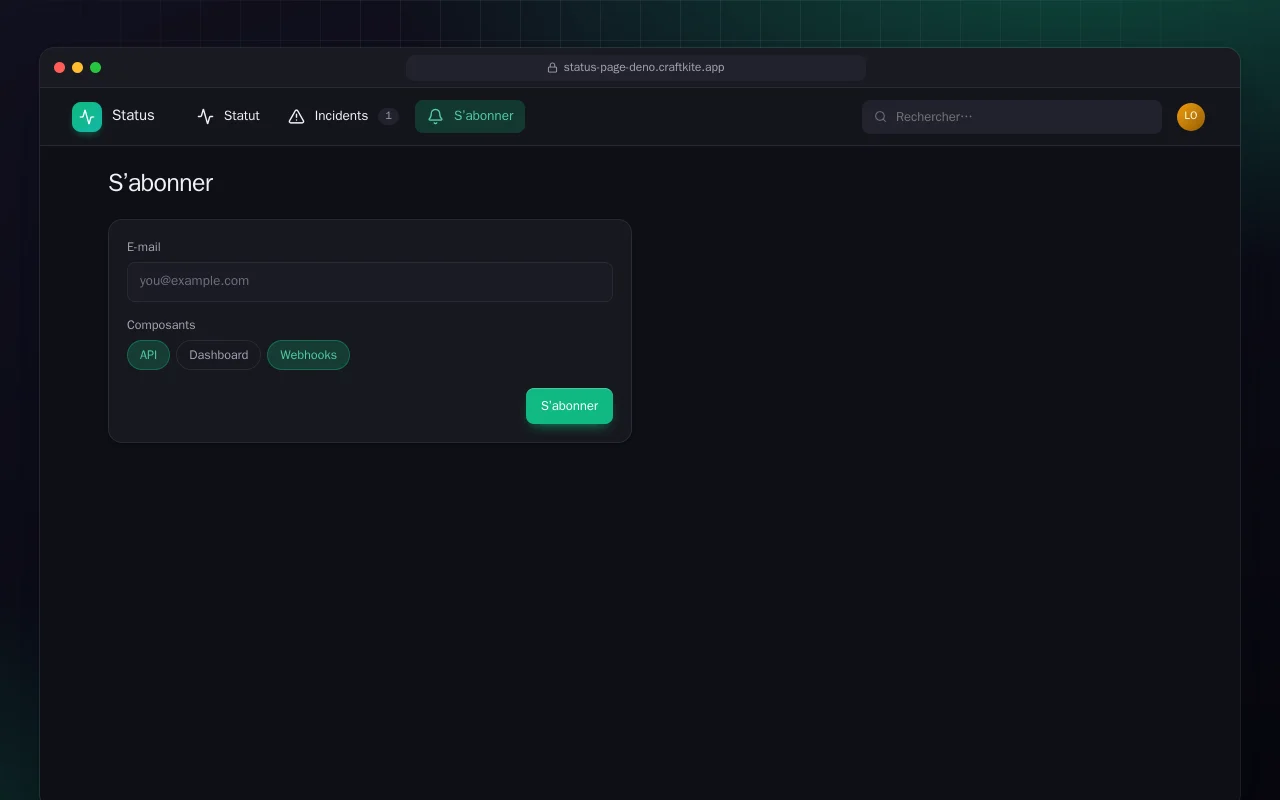The height and width of the screenshot is (800, 1280).
Task: Open the LO user avatar
Action: coord(1191,117)
